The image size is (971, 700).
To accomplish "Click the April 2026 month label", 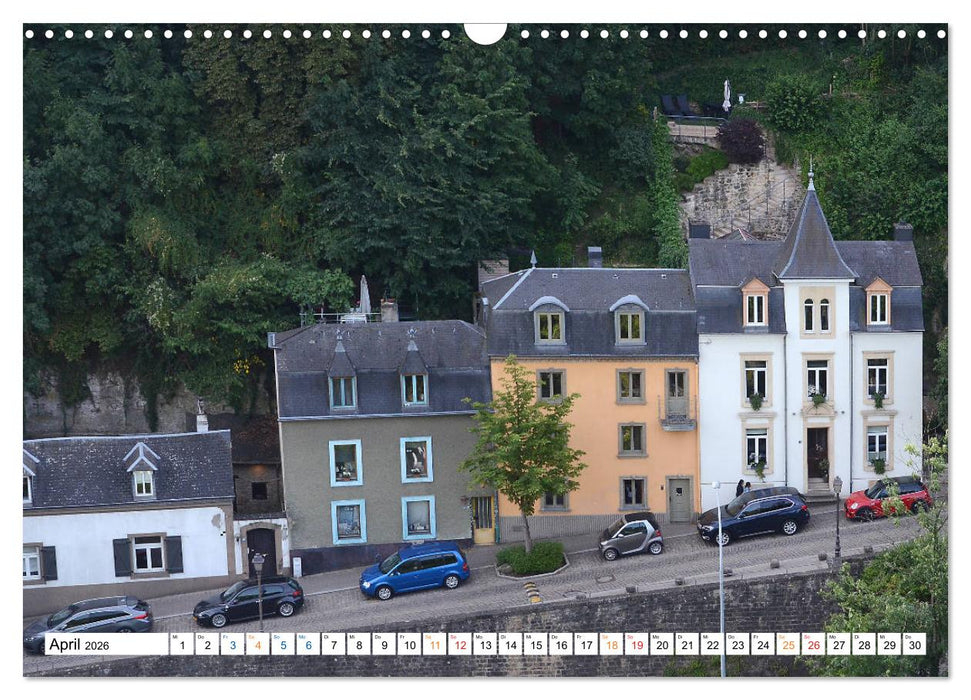I will click(80, 644).
